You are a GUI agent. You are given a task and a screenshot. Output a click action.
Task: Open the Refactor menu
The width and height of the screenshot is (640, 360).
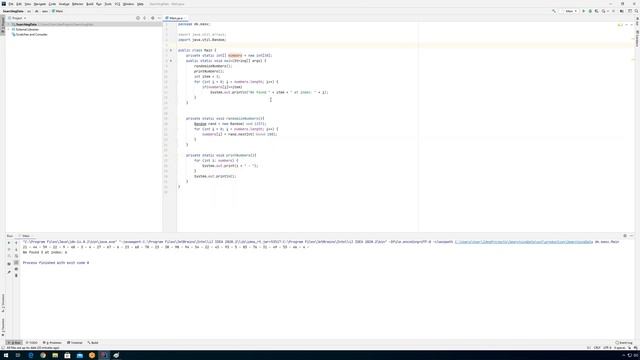[77, 4]
